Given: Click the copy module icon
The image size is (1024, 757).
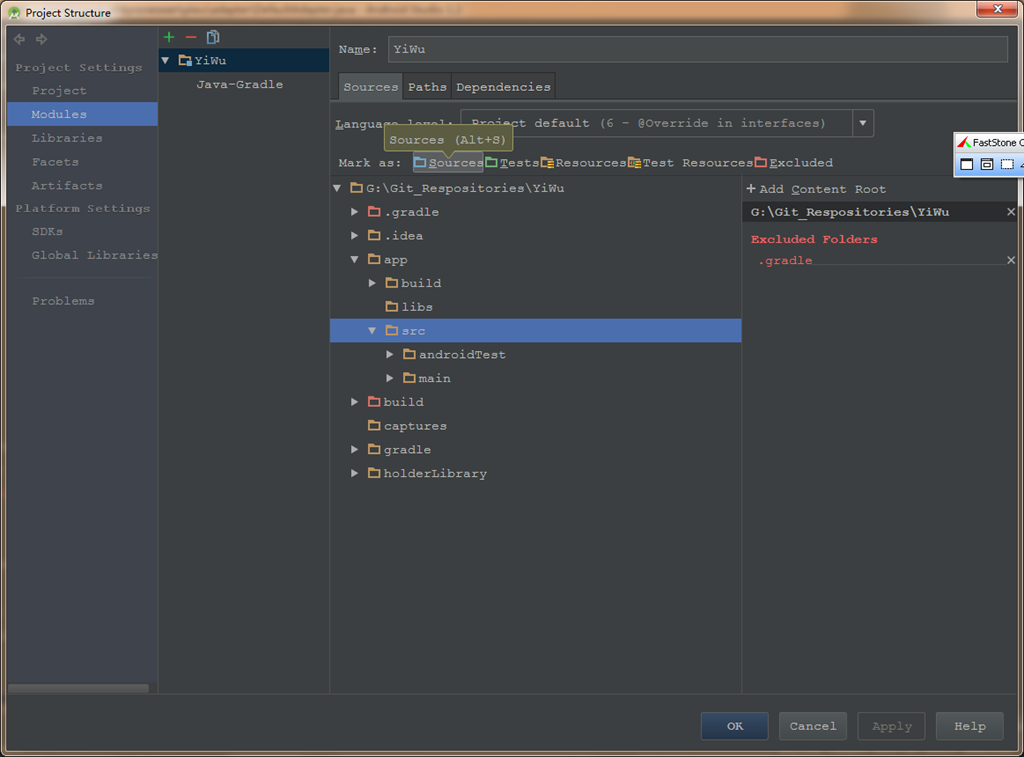Looking at the screenshot, I should [x=213, y=37].
